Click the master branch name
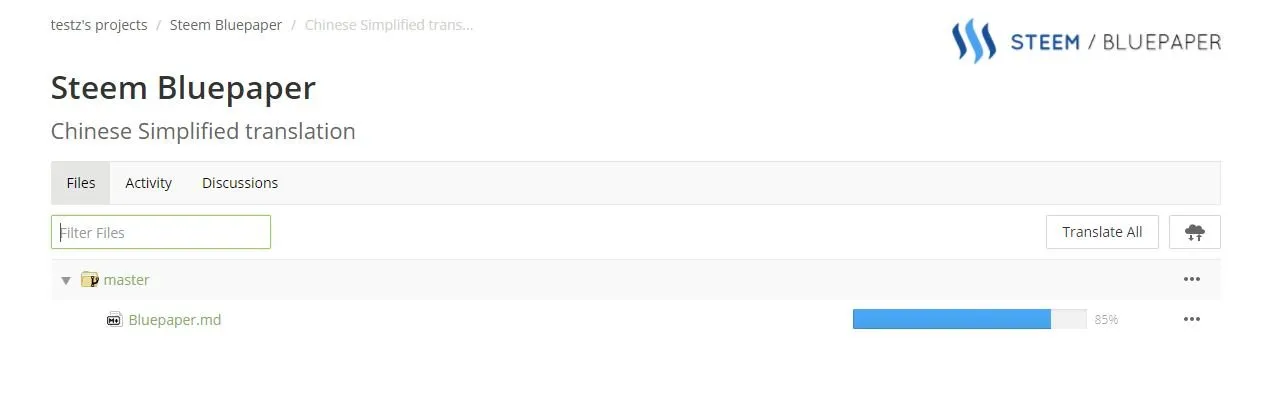Screen dimensions: 1266x405 point(126,280)
